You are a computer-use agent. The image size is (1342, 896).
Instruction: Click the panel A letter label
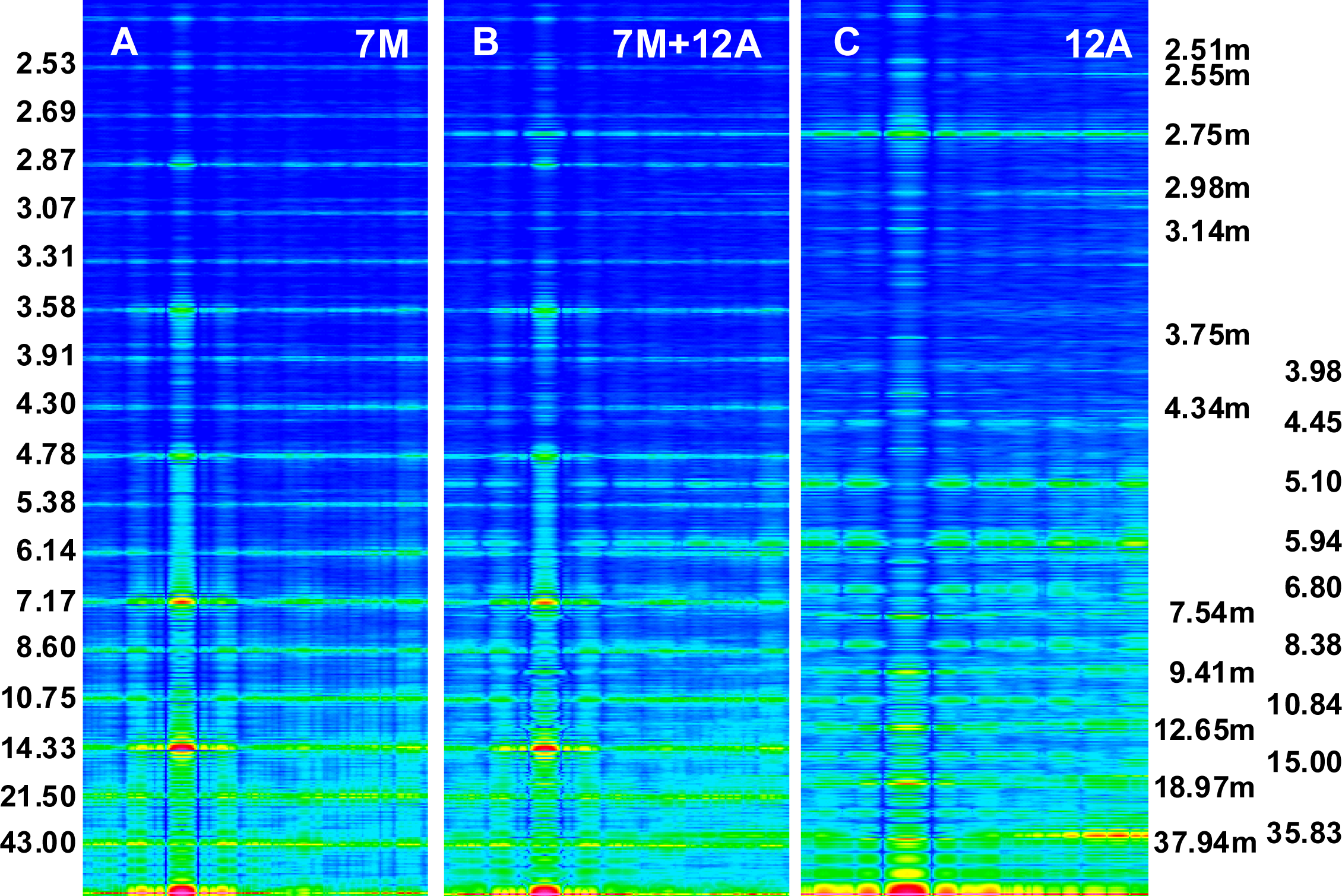(x=124, y=43)
